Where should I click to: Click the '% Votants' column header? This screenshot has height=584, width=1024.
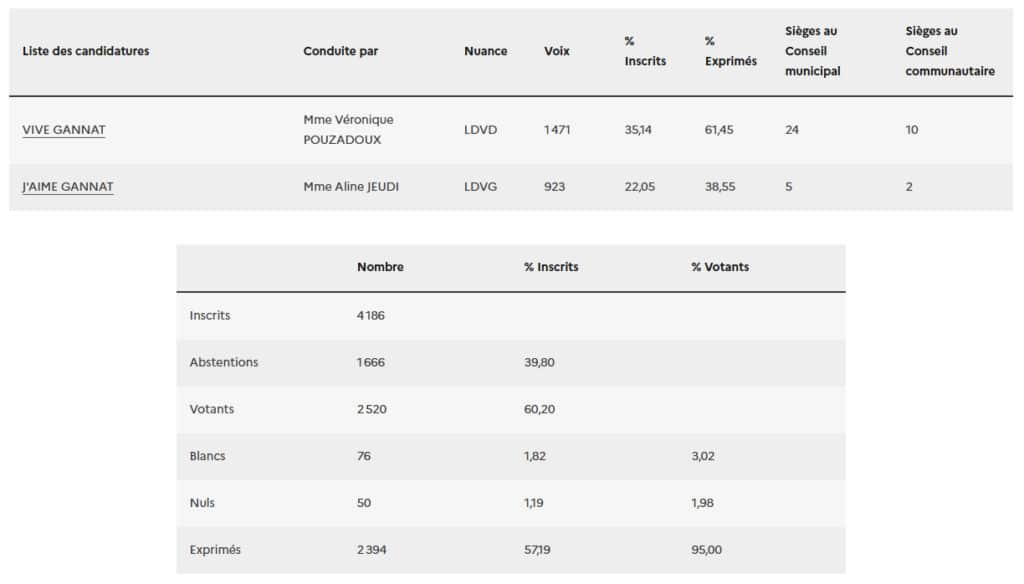click(x=720, y=267)
